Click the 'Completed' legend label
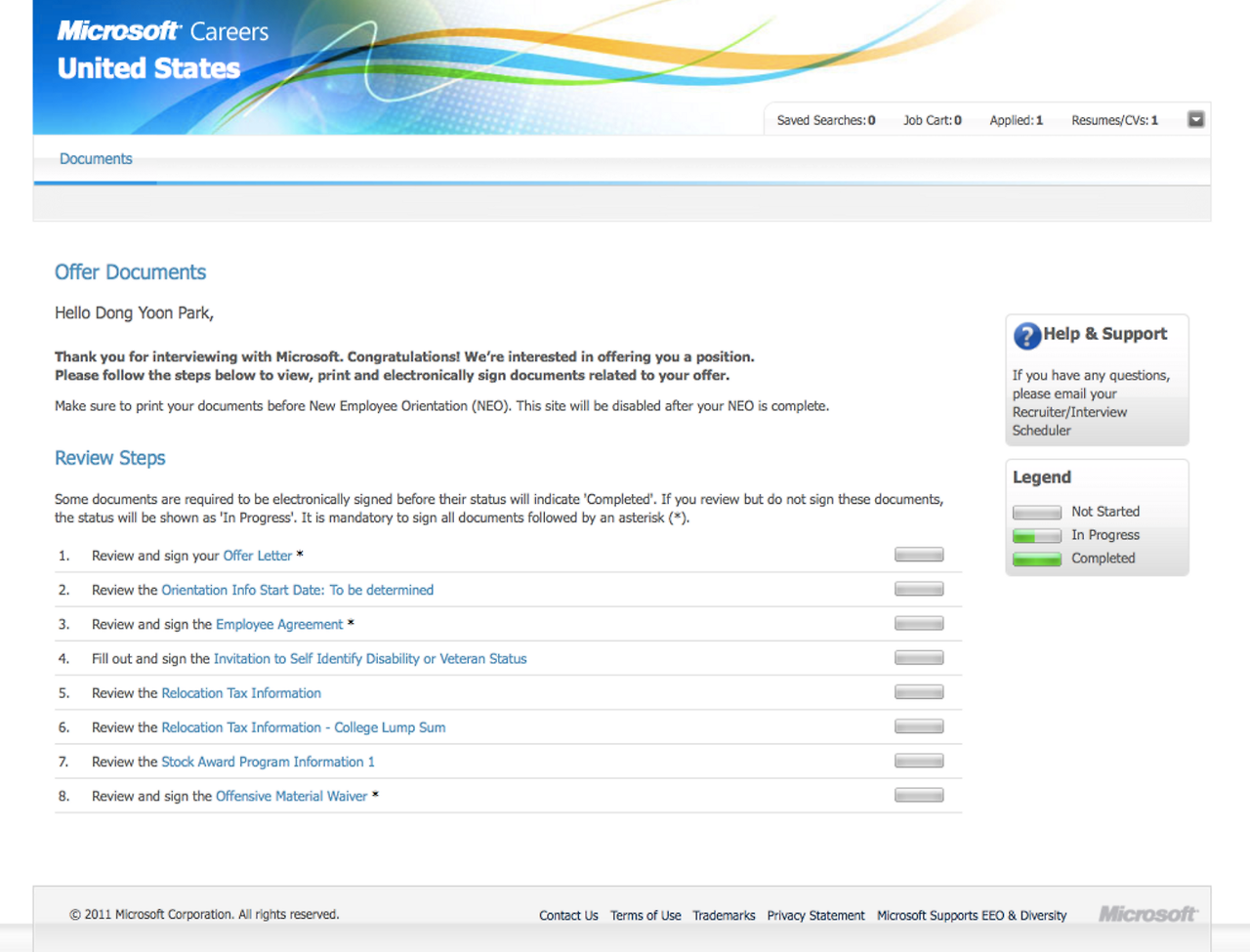Screen dimensions: 1250x952 coord(1104,559)
